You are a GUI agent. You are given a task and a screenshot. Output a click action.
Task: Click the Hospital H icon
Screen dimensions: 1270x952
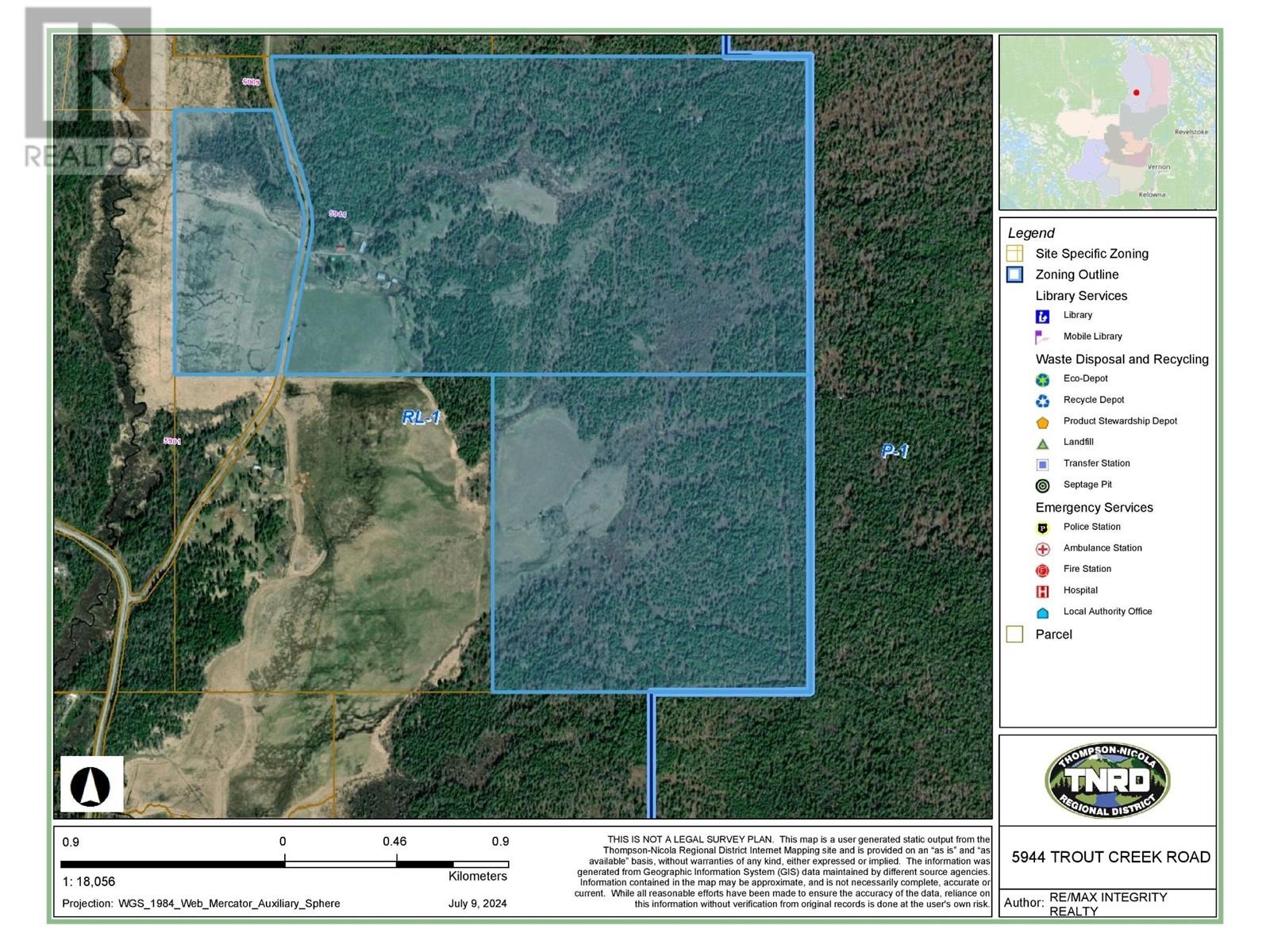(x=1042, y=591)
